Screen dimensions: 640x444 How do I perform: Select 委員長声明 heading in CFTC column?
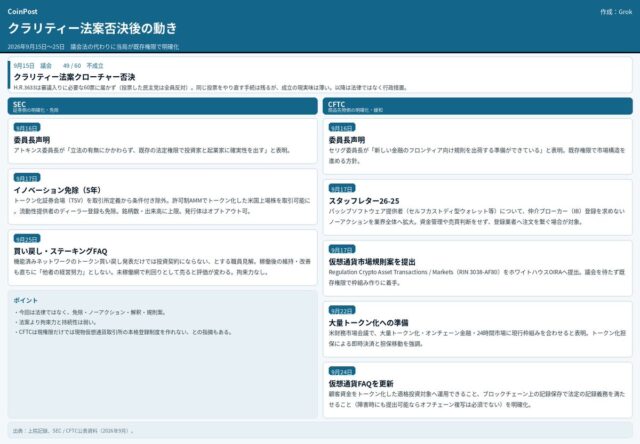click(x=347, y=140)
